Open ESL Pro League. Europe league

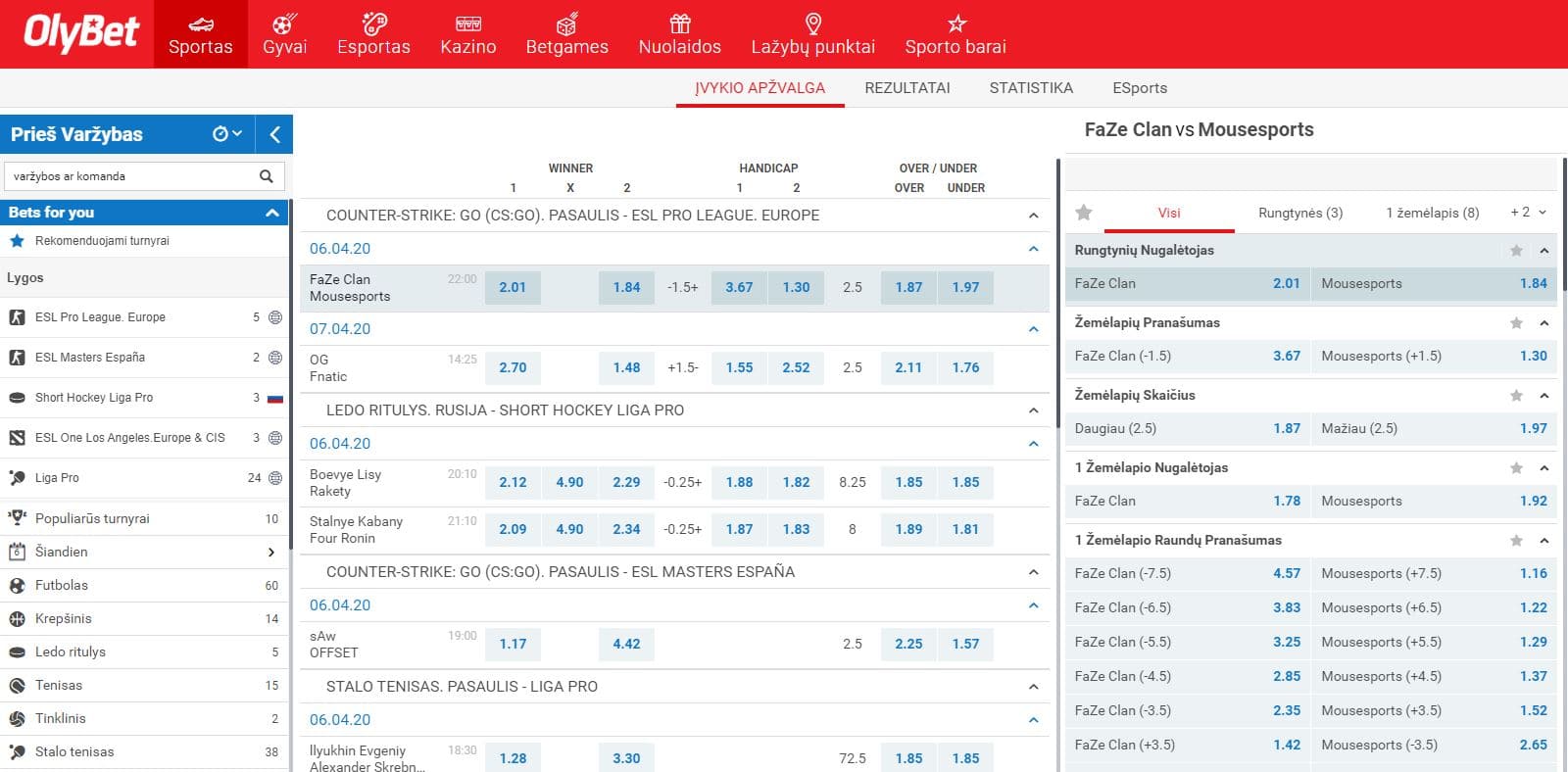click(x=145, y=317)
